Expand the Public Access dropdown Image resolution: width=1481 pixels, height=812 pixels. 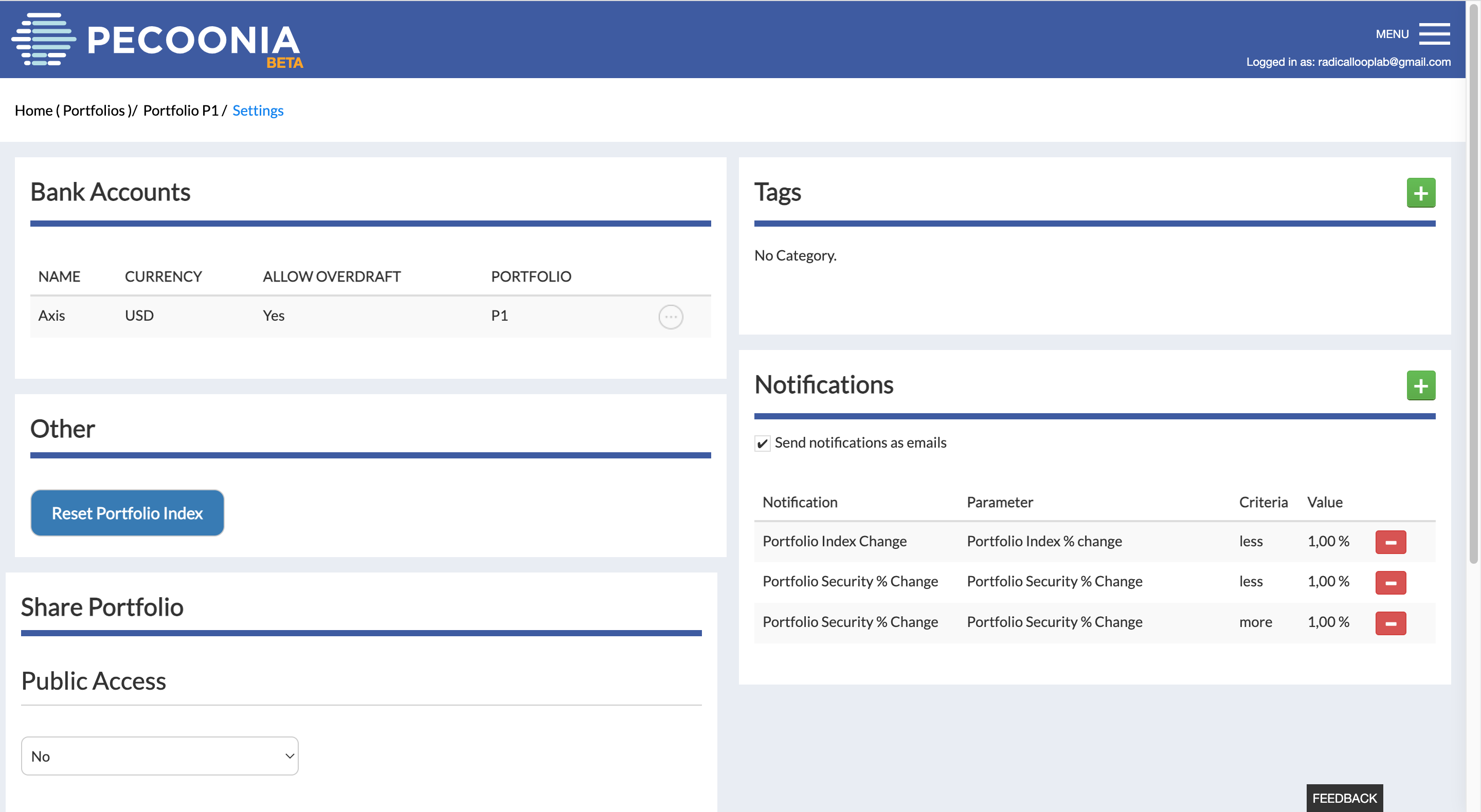(x=159, y=755)
